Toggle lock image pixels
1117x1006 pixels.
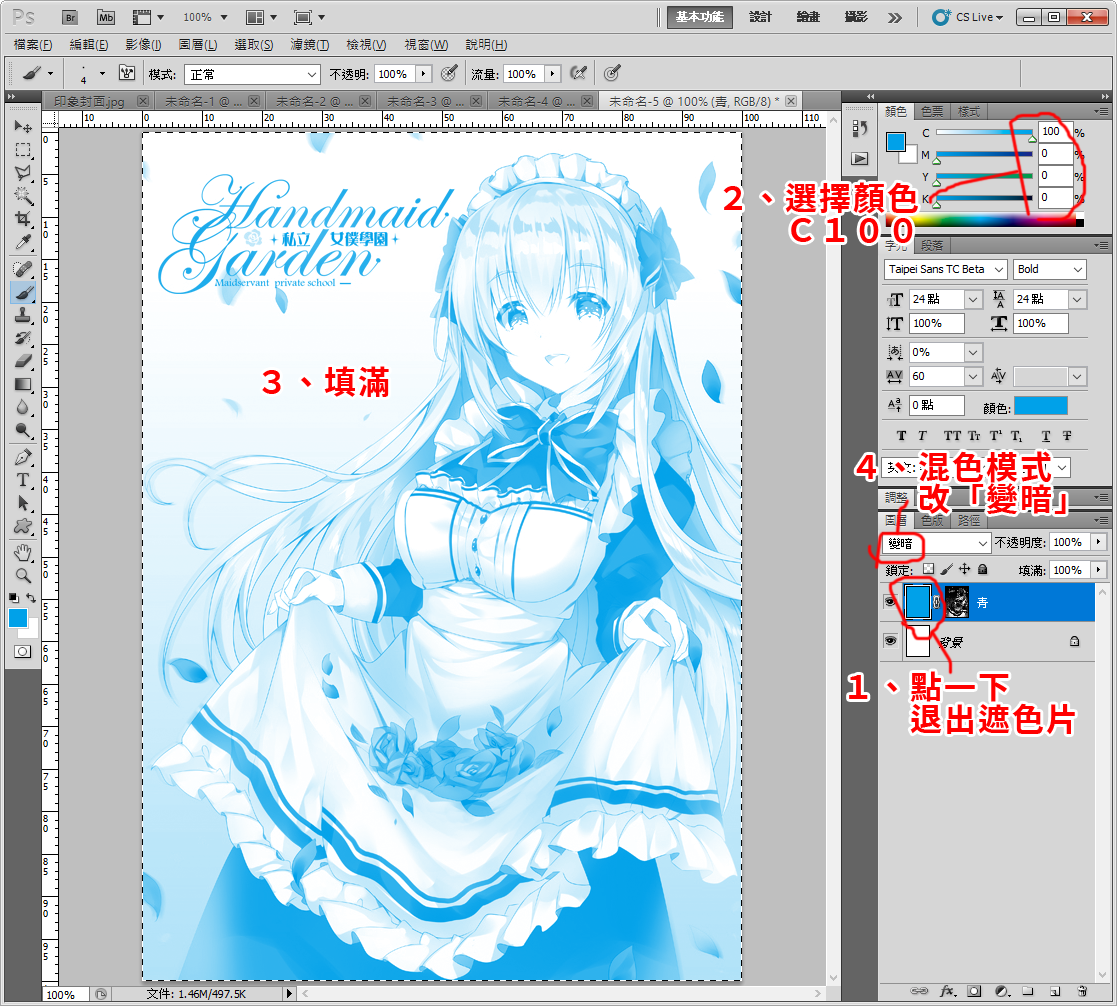pos(947,569)
